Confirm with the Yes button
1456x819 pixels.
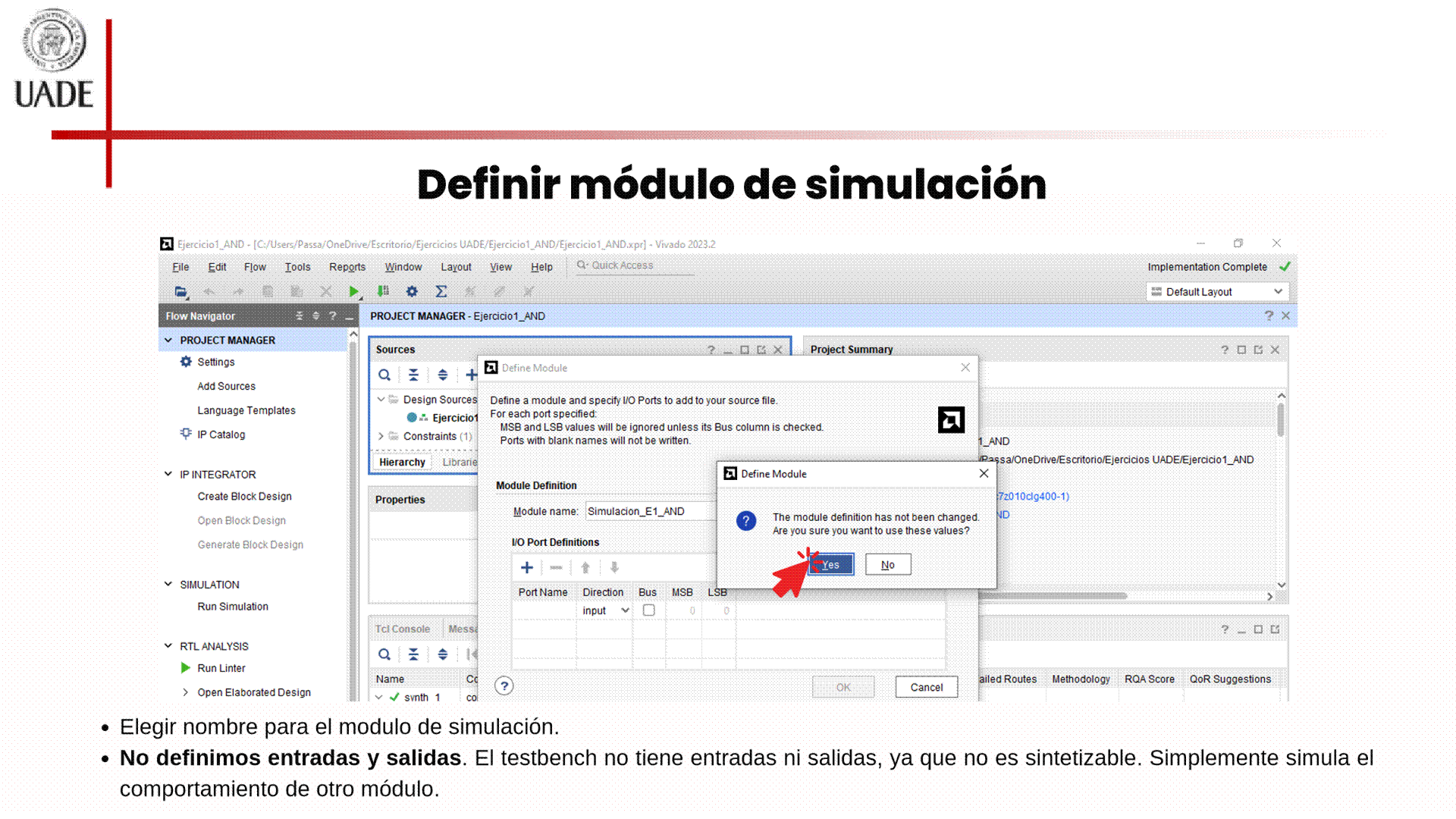click(x=830, y=564)
